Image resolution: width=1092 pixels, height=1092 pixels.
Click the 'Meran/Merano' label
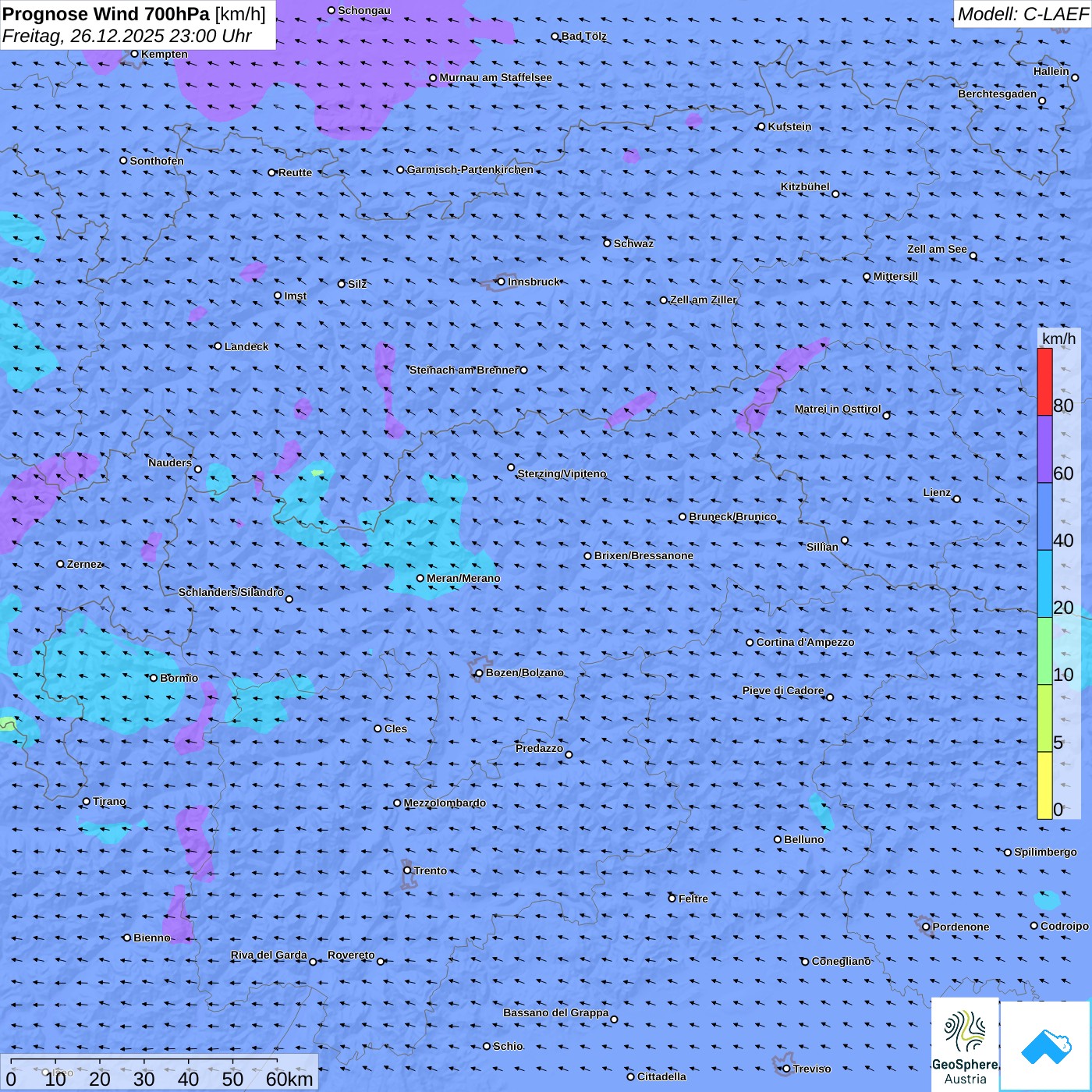(463, 578)
